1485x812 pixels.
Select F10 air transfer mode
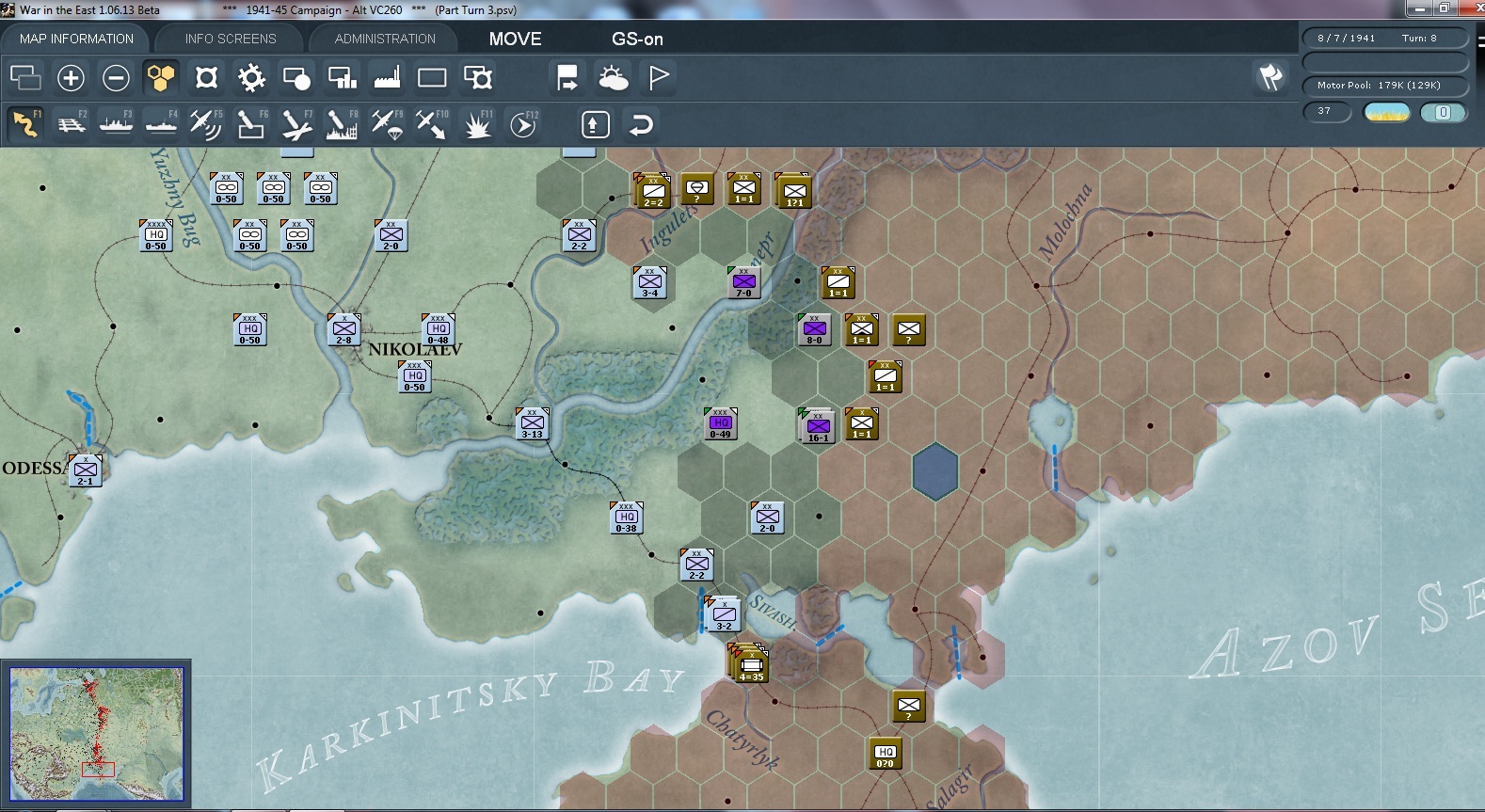coord(432,124)
